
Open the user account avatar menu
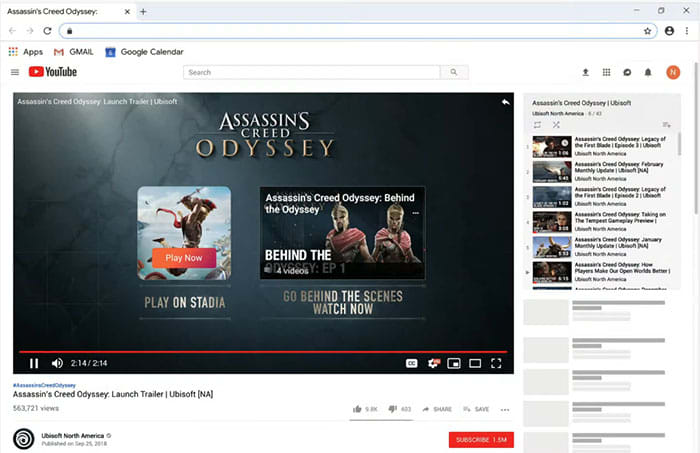coord(673,72)
